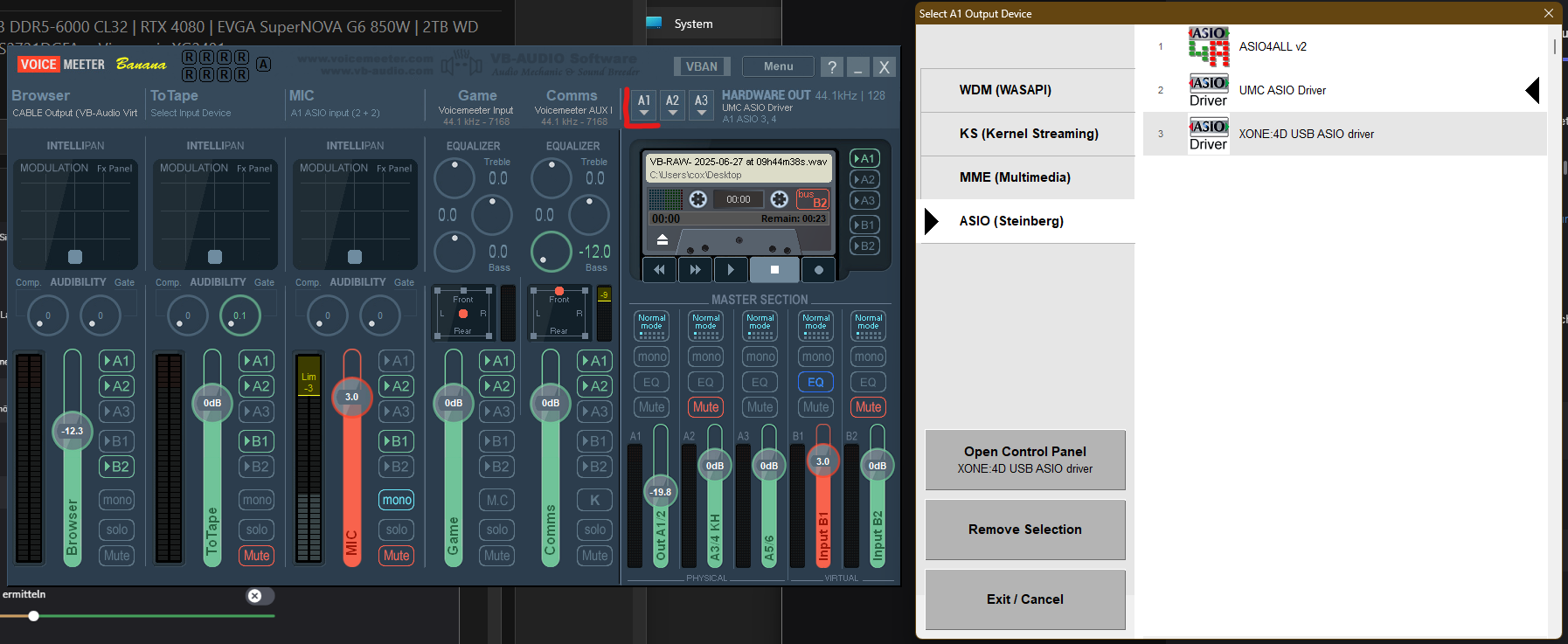Click the Game front/rear panner box
The height and width of the screenshot is (644, 1568).
pyautogui.click(x=462, y=313)
